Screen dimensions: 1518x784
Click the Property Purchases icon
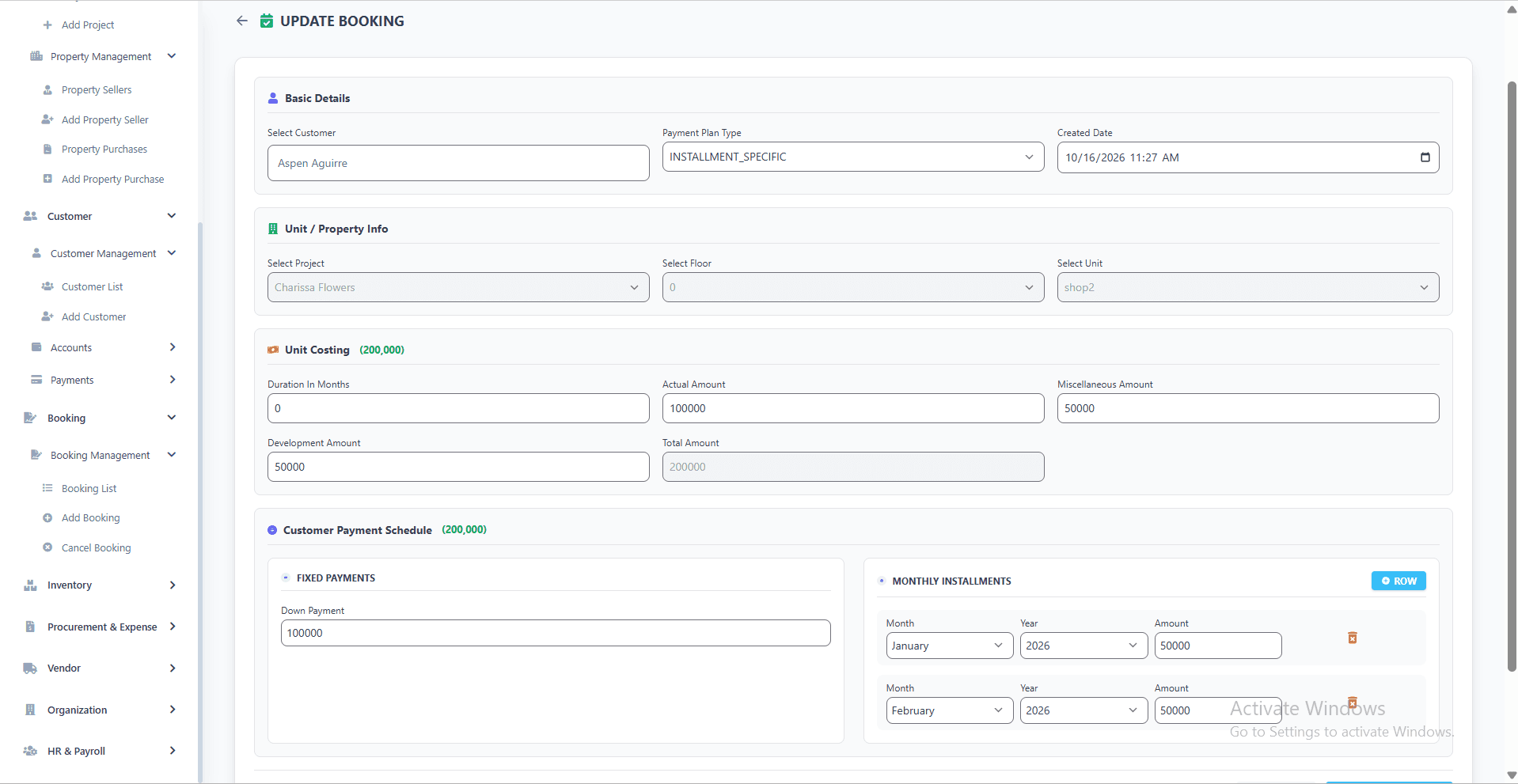click(x=47, y=149)
